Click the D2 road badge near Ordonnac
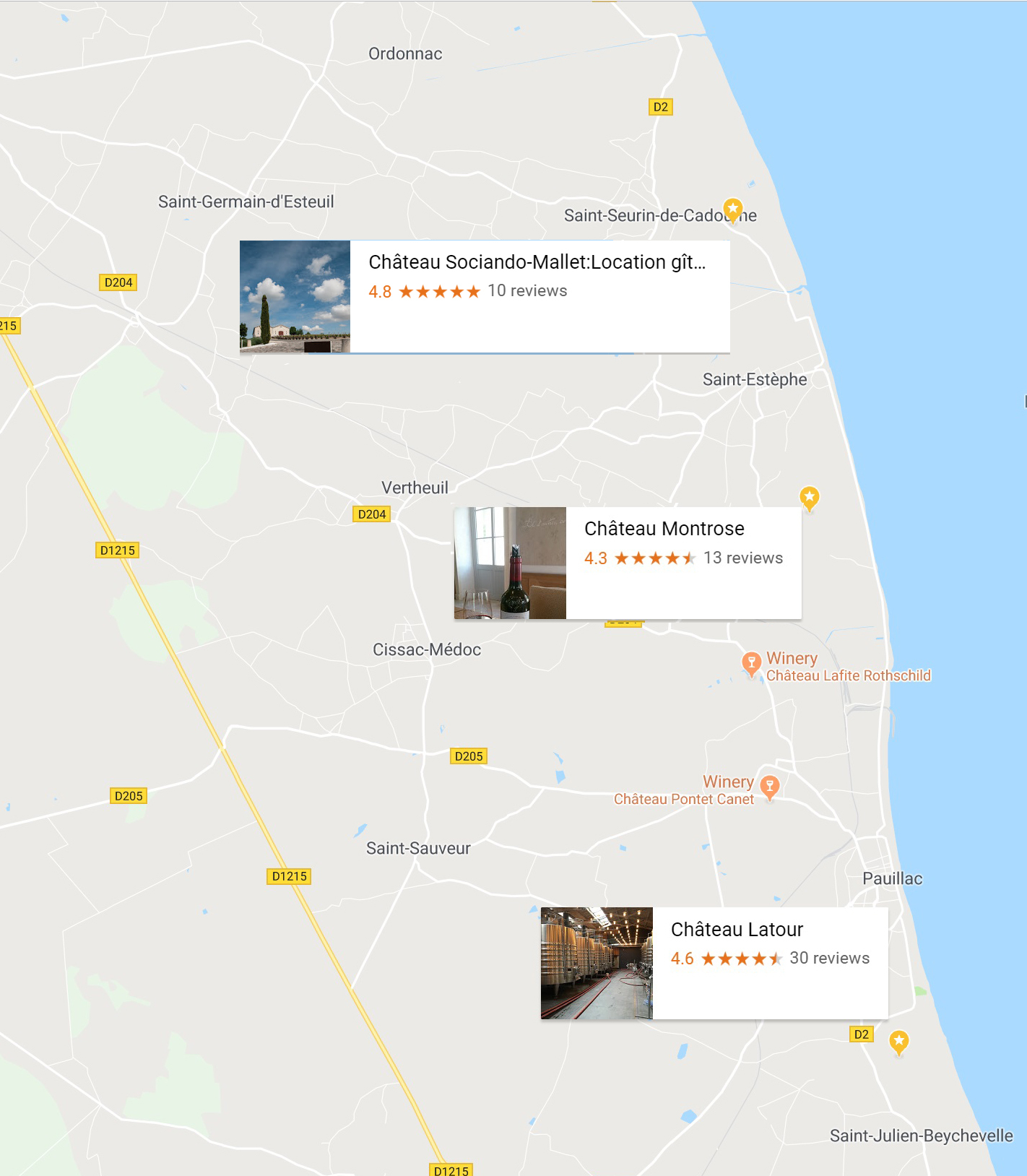This screenshot has width=1027, height=1176. tap(660, 107)
